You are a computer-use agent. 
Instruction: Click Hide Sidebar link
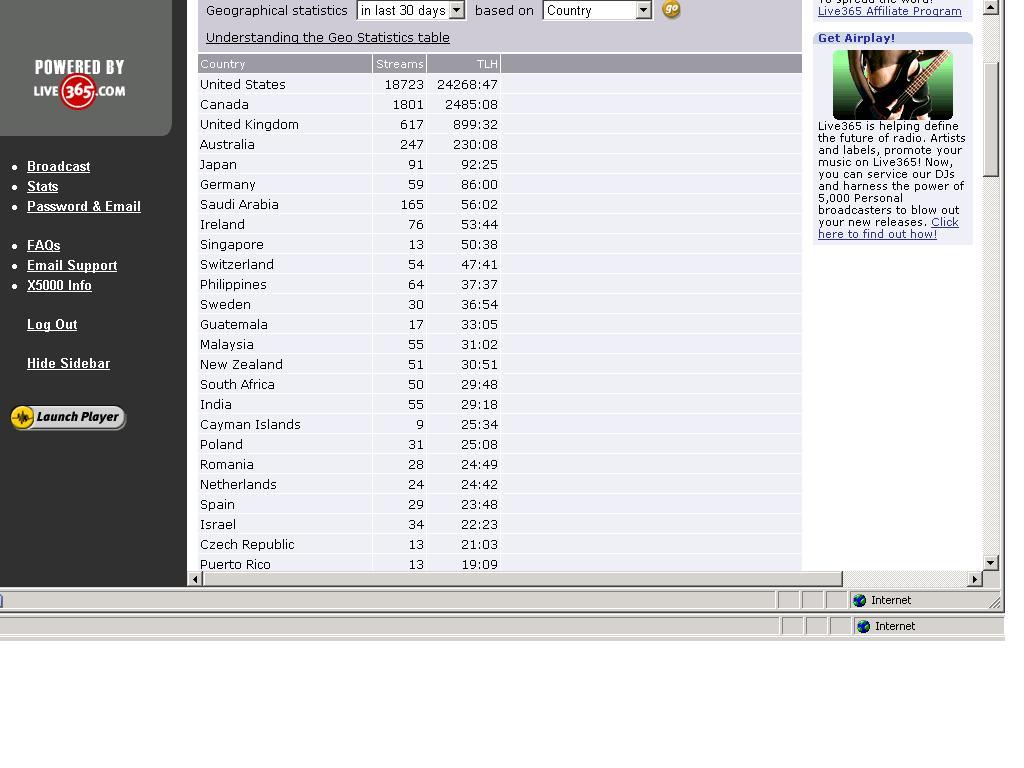(69, 364)
